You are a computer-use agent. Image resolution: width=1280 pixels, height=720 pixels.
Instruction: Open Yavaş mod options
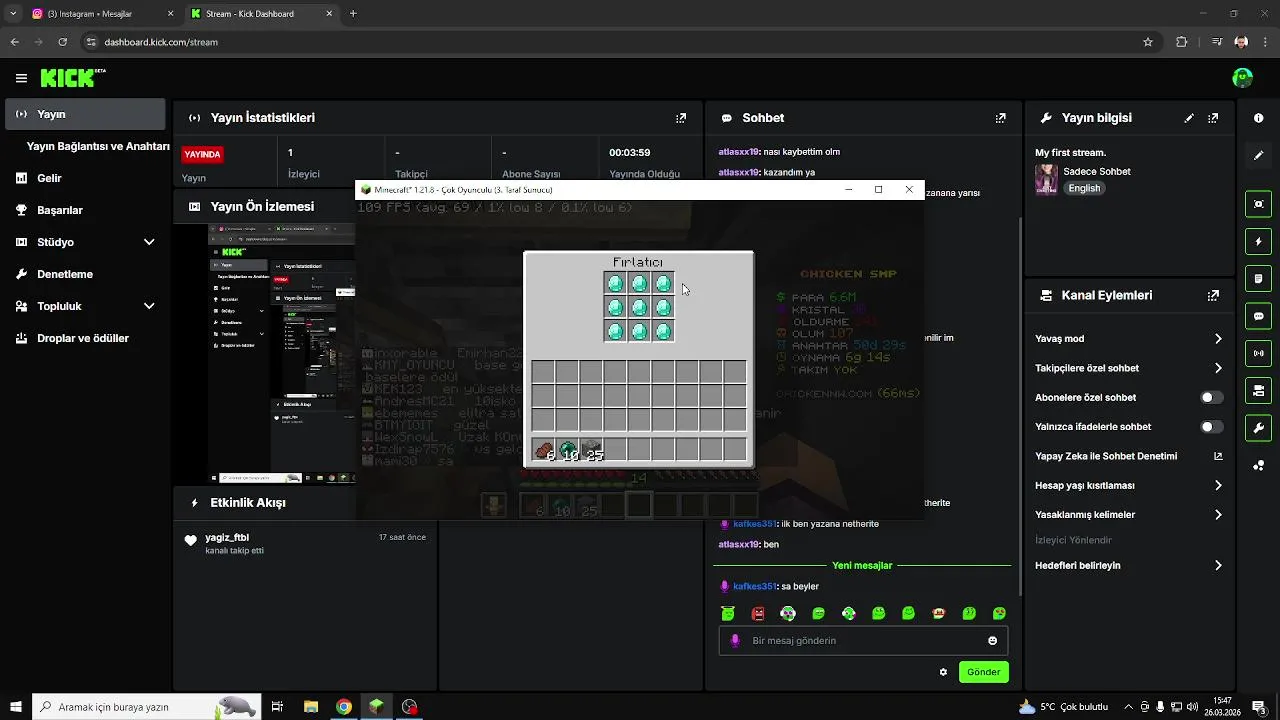click(1129, 339)
